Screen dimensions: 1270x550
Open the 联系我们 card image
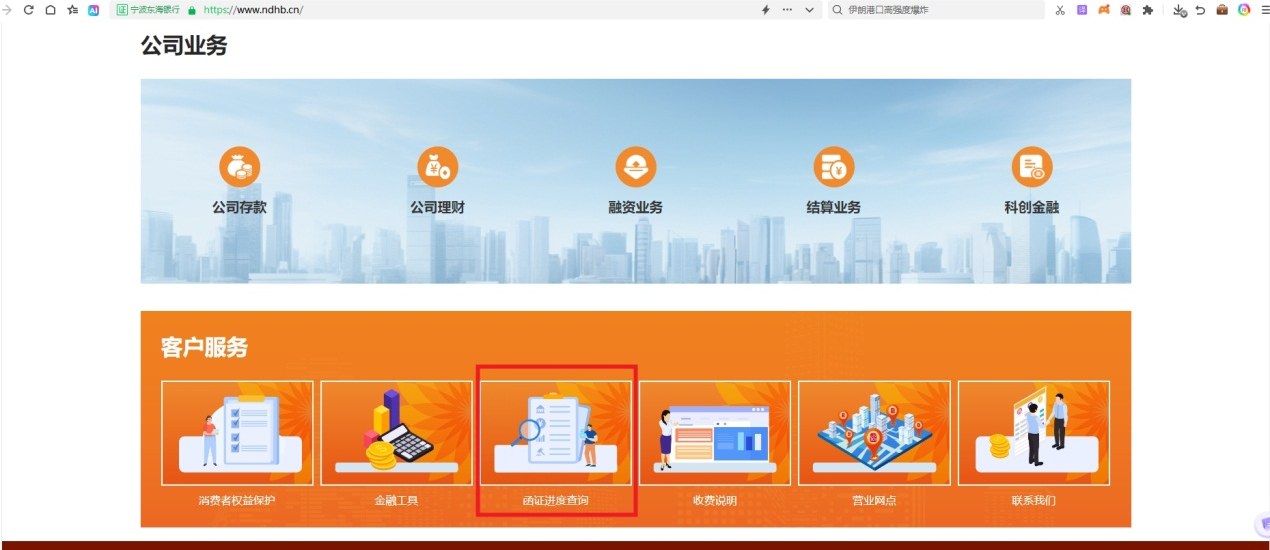(1034, 433)
